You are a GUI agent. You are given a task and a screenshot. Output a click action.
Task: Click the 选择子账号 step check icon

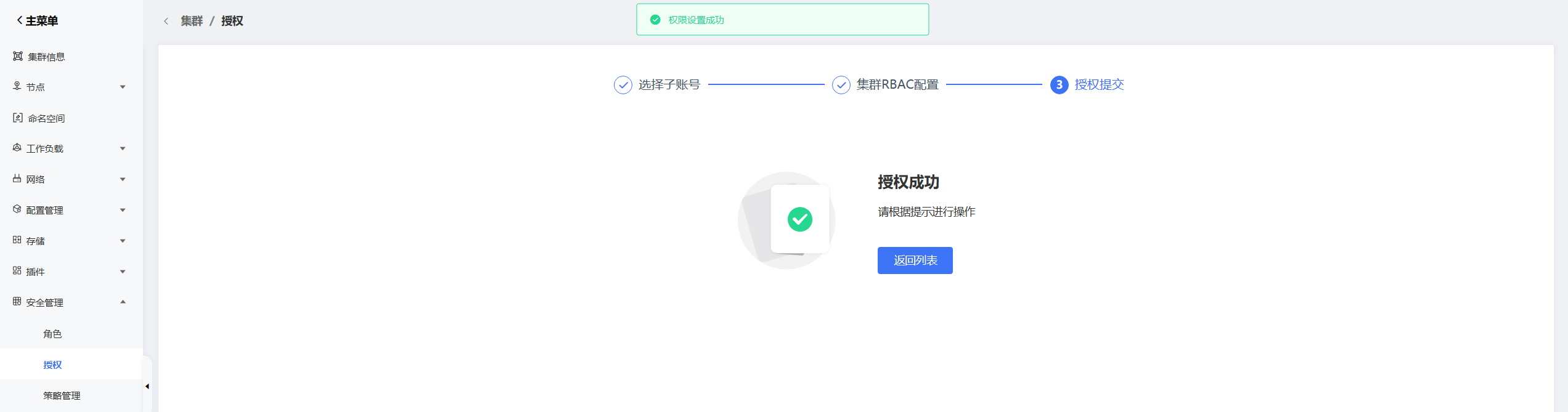[x=623, y=85]
